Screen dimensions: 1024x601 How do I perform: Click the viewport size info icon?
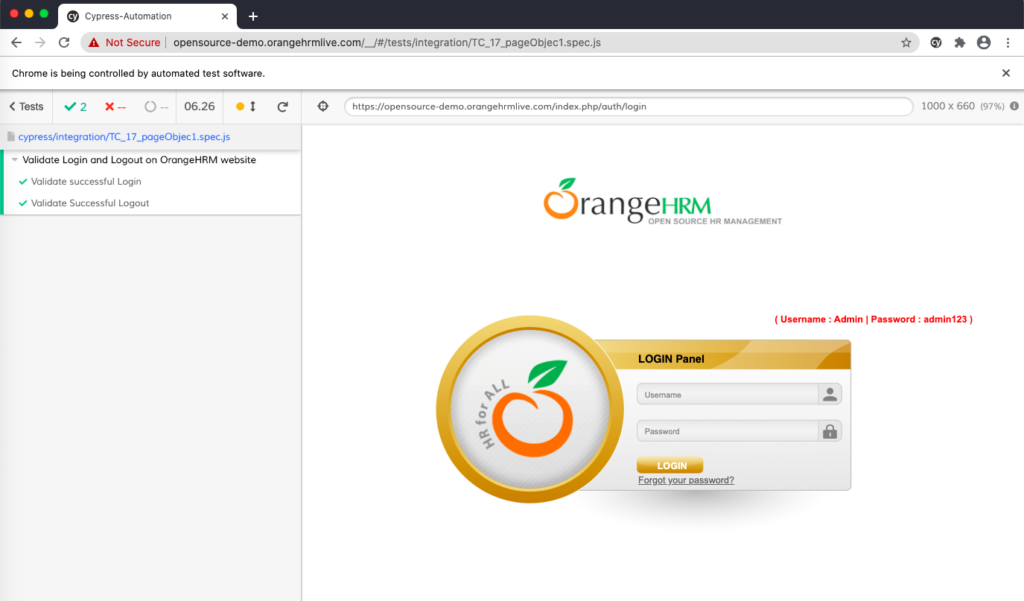point(1016,105)
